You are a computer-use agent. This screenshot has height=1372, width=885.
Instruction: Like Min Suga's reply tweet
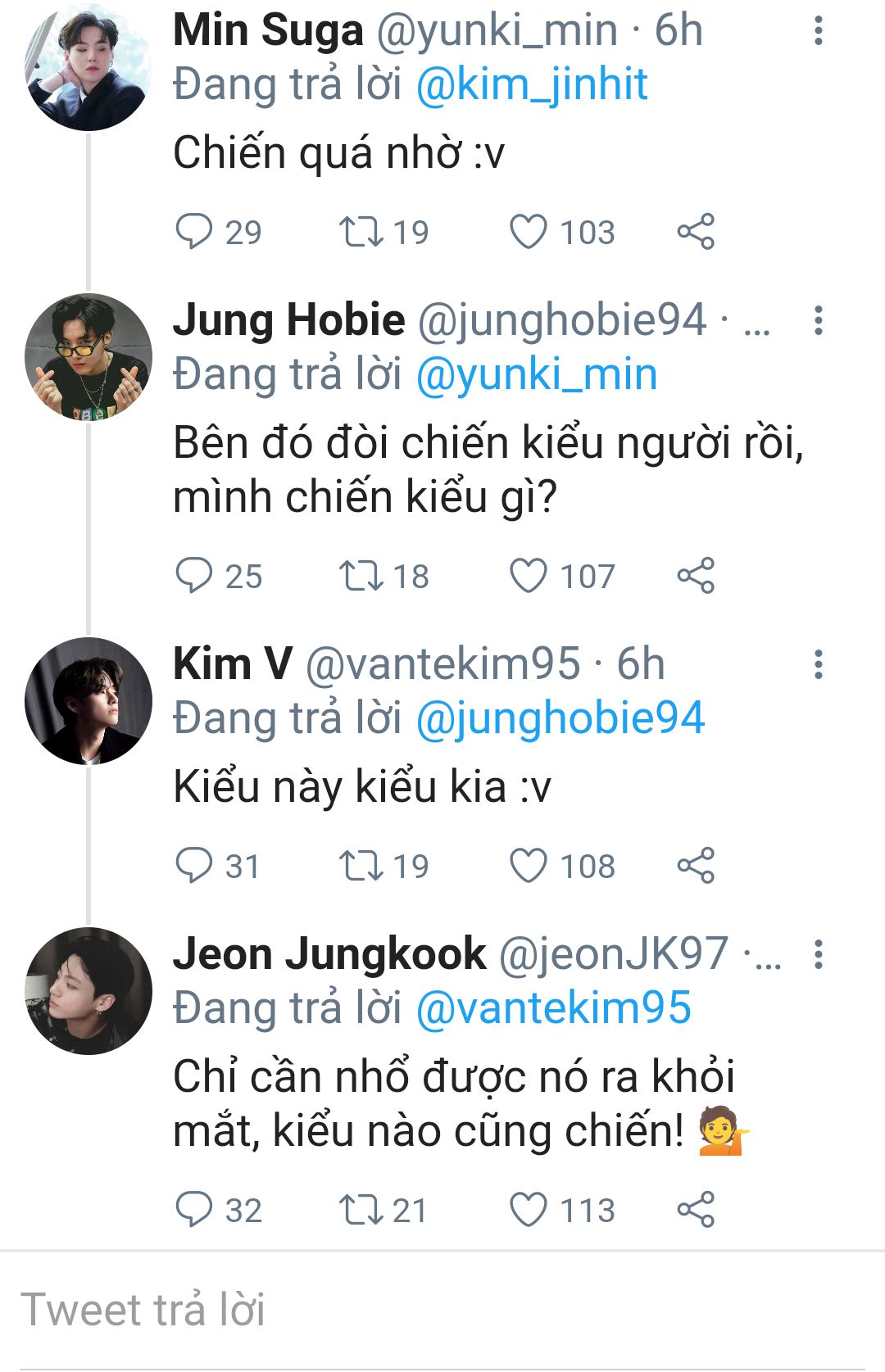tap(529, 232)
